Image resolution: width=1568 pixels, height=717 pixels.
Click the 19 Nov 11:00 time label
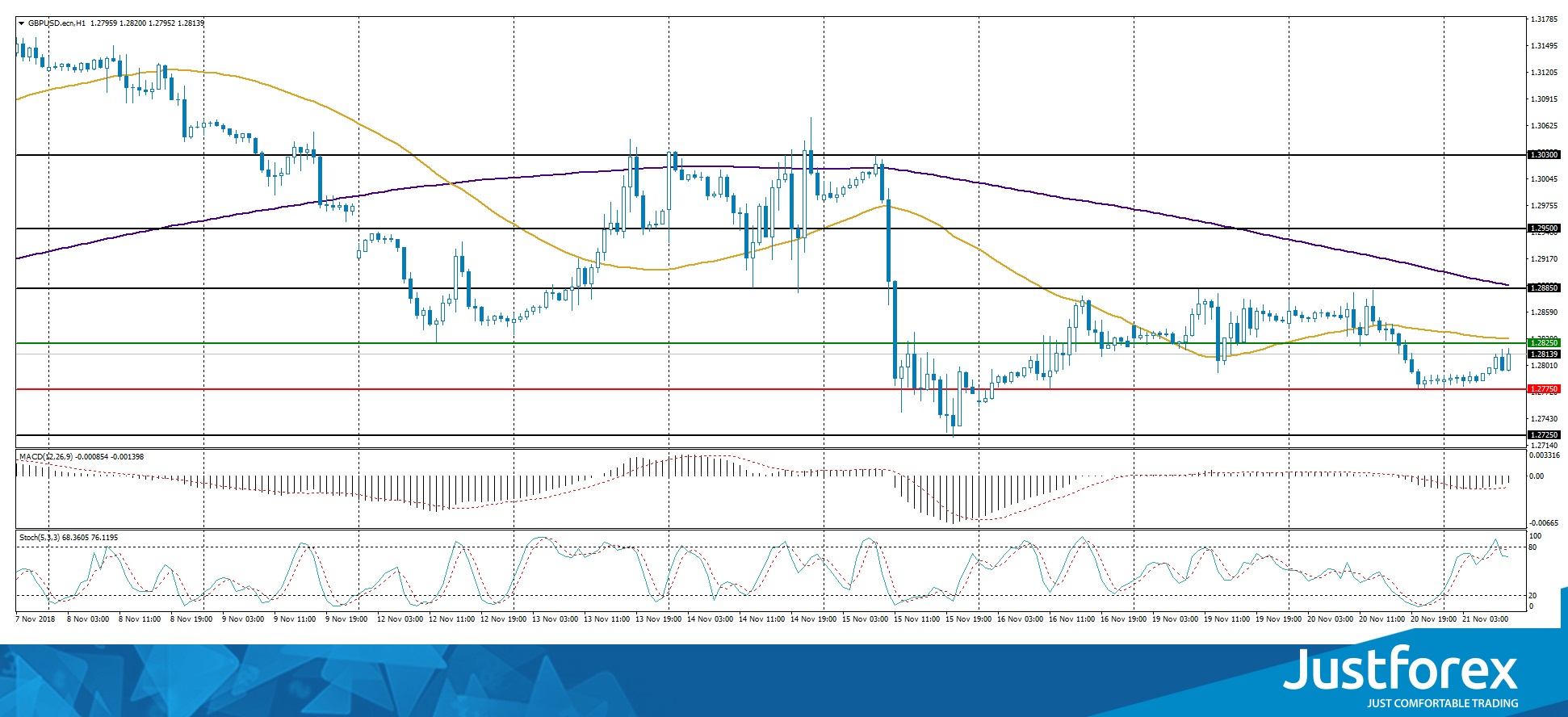click(1226, 619)
